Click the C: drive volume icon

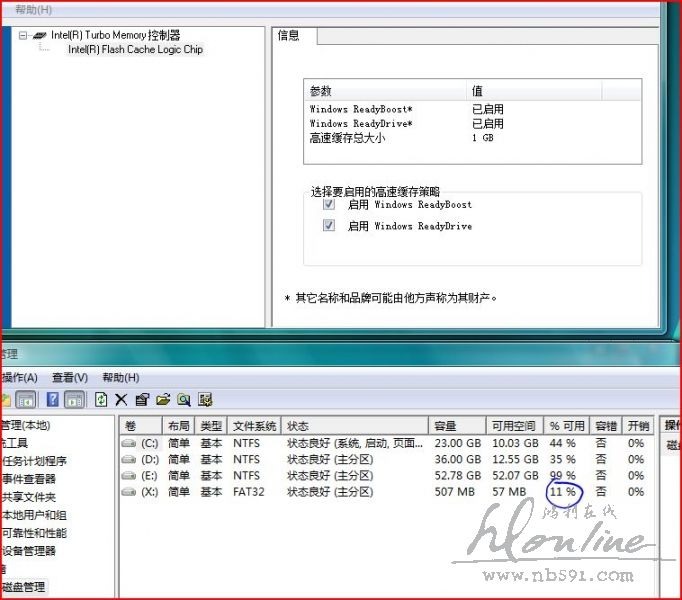pyautogui.click(x=129, y=443)
